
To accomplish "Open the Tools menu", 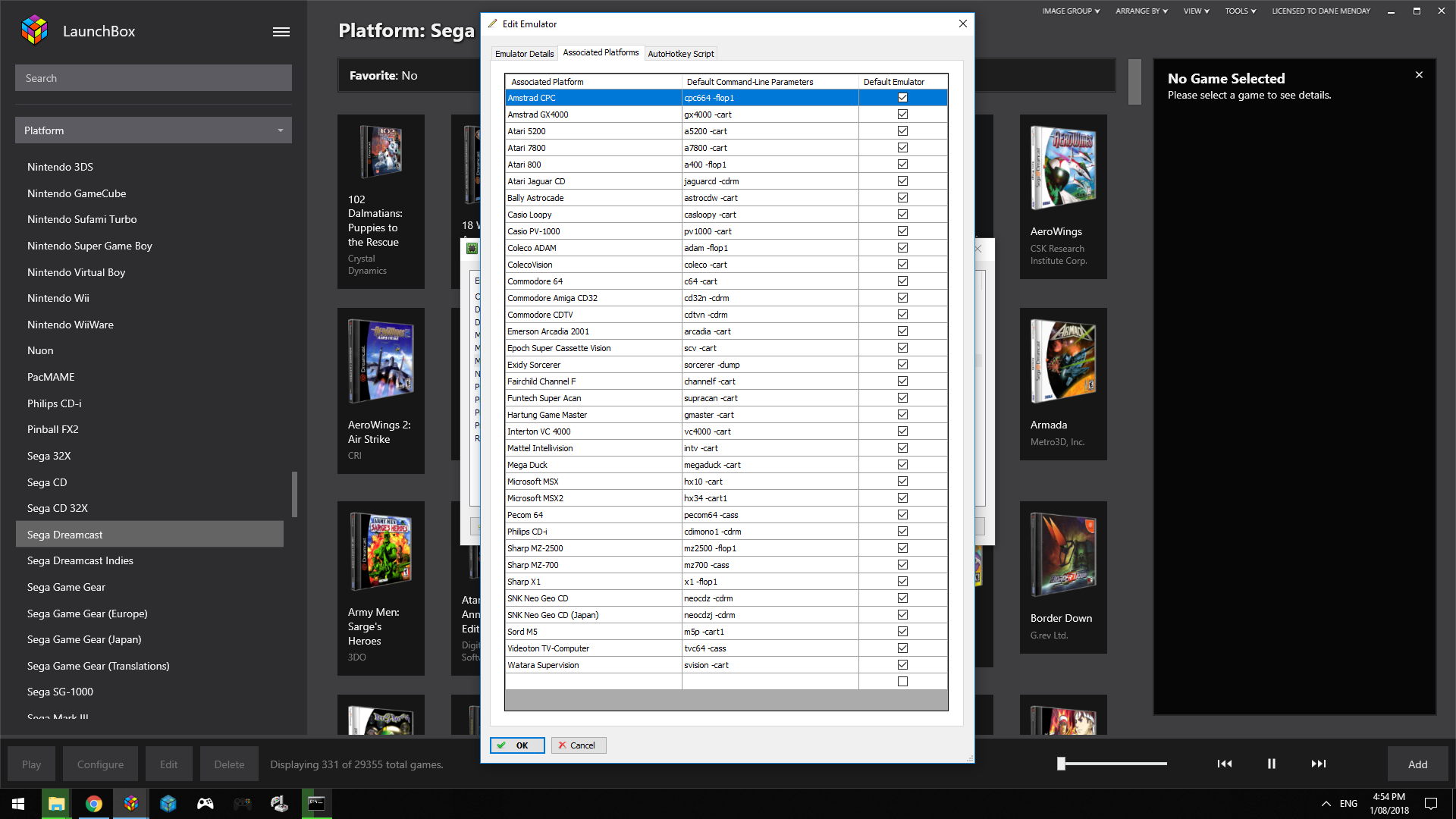I will point(1240,11).
